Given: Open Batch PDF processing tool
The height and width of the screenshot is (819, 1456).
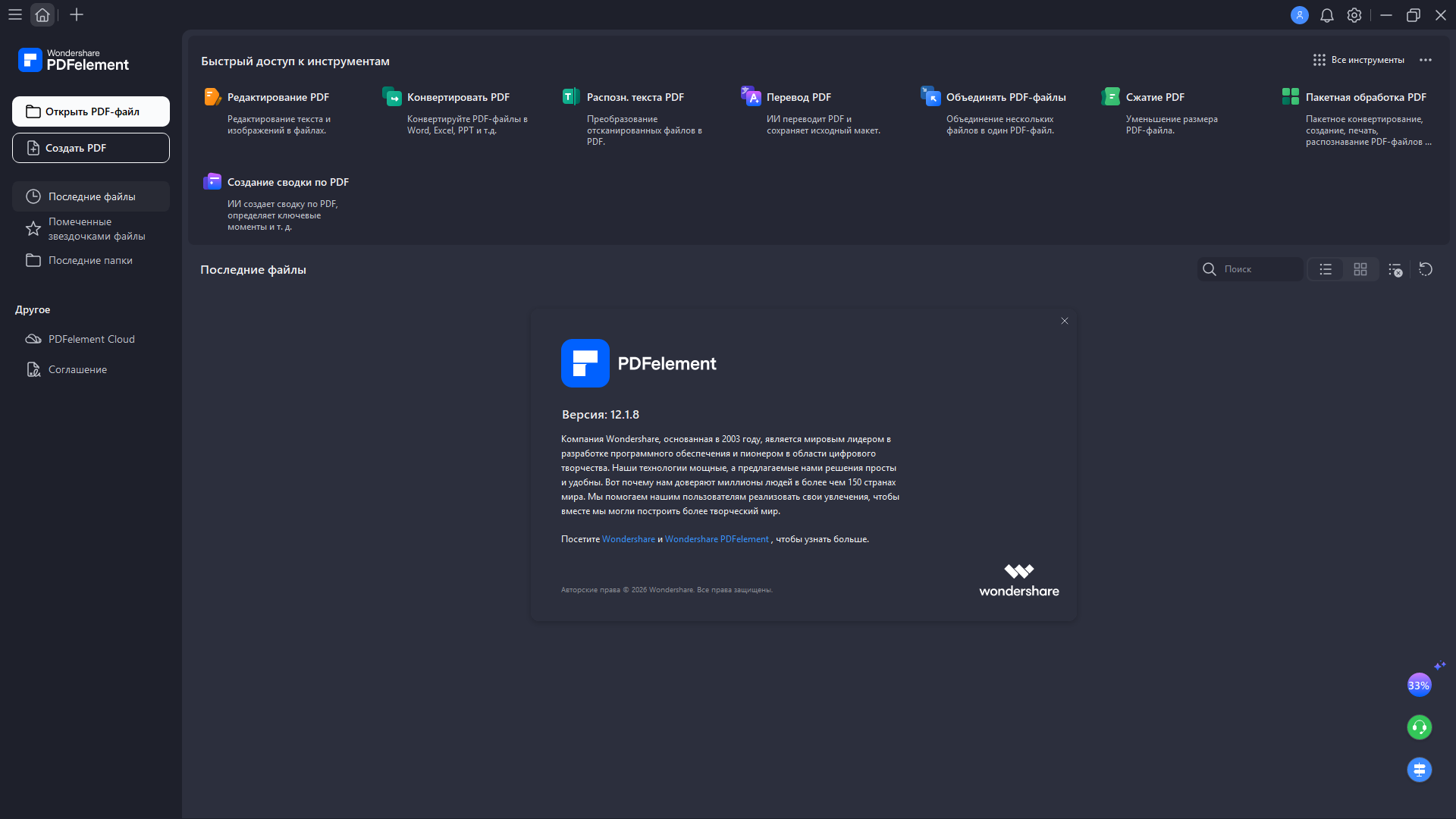Looking at the screenshot, I should coord(1290,97).
